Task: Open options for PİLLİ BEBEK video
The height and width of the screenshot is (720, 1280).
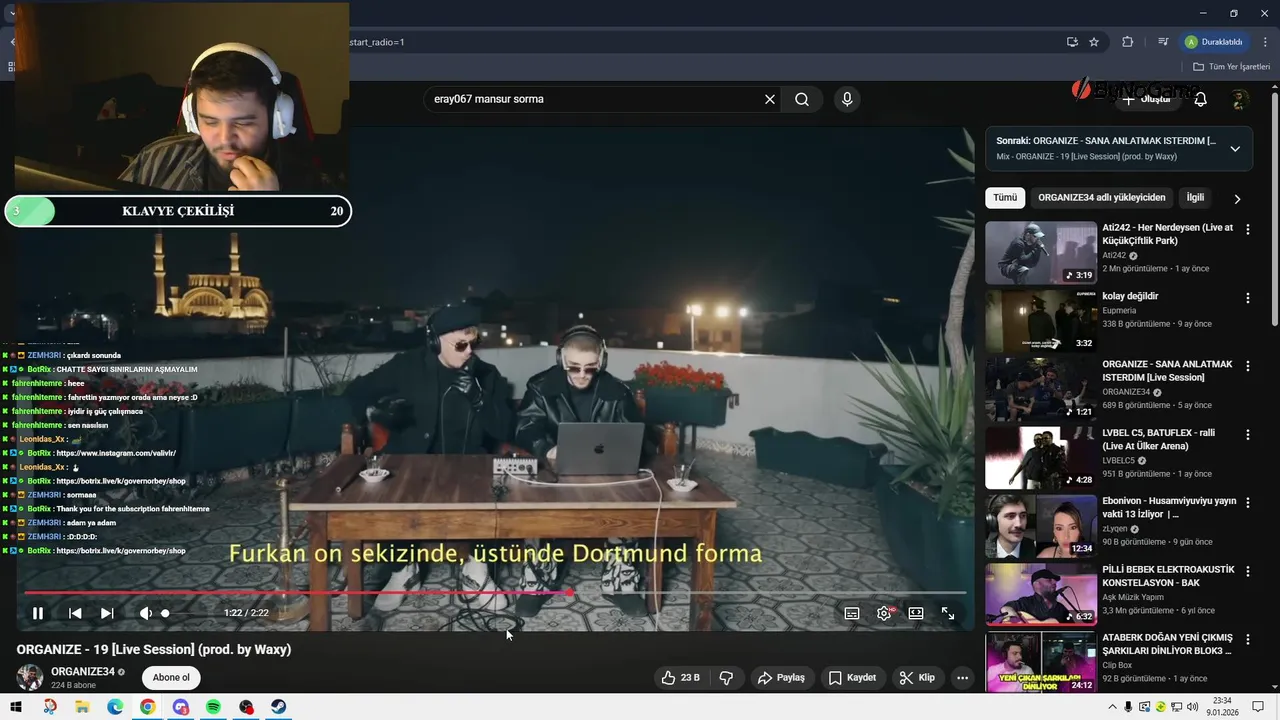Action: click(x=1247, y=572)
